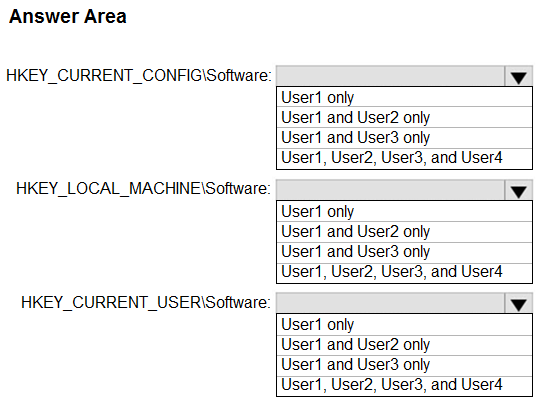540x404 pixels.
Task: Choose 'User1, User2, User3, and User4' under HKEY_CURRENT_CONFIG
Action: (404, 158)
